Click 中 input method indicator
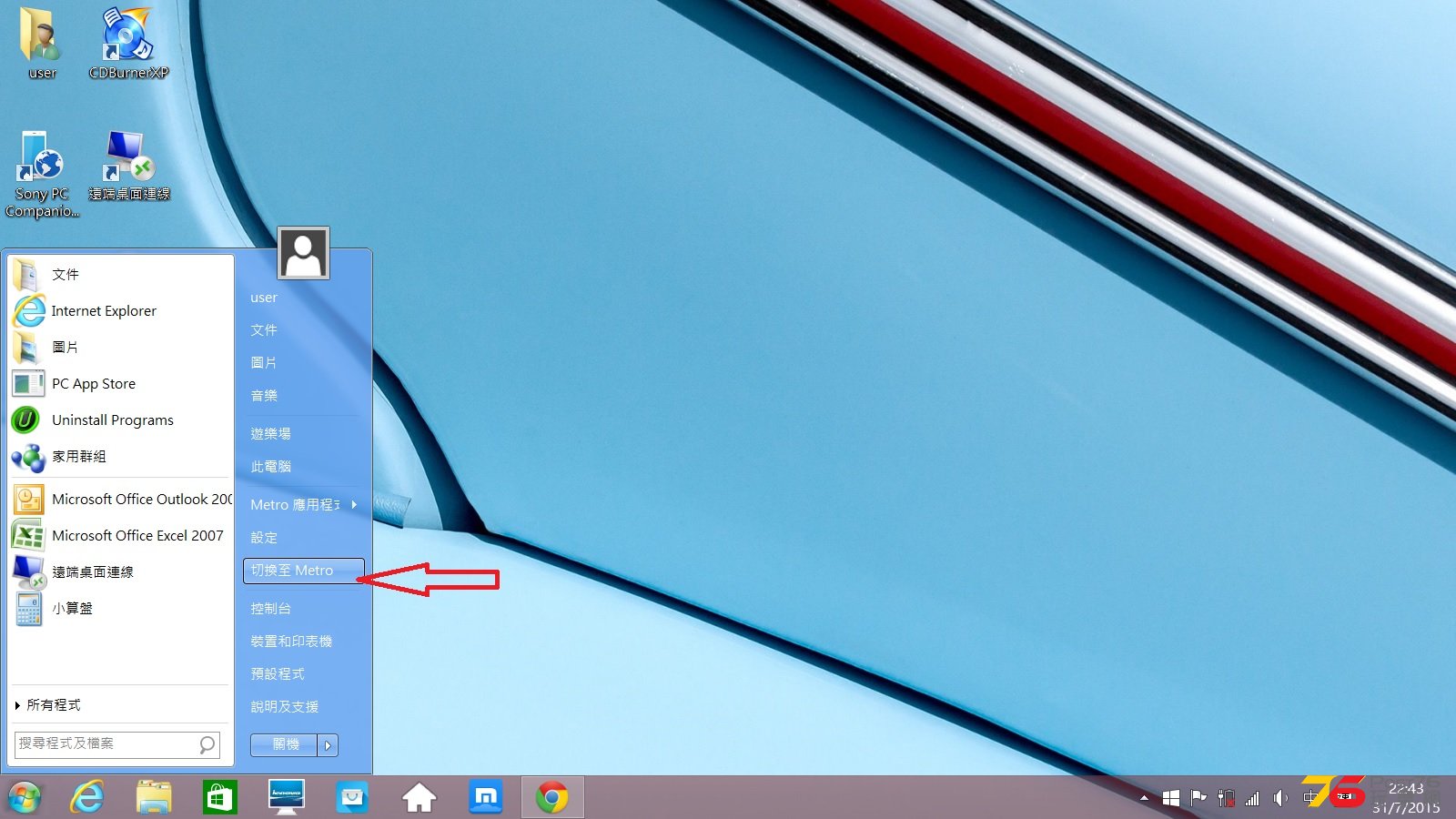1456x819 pixels. coord(1310,797)
